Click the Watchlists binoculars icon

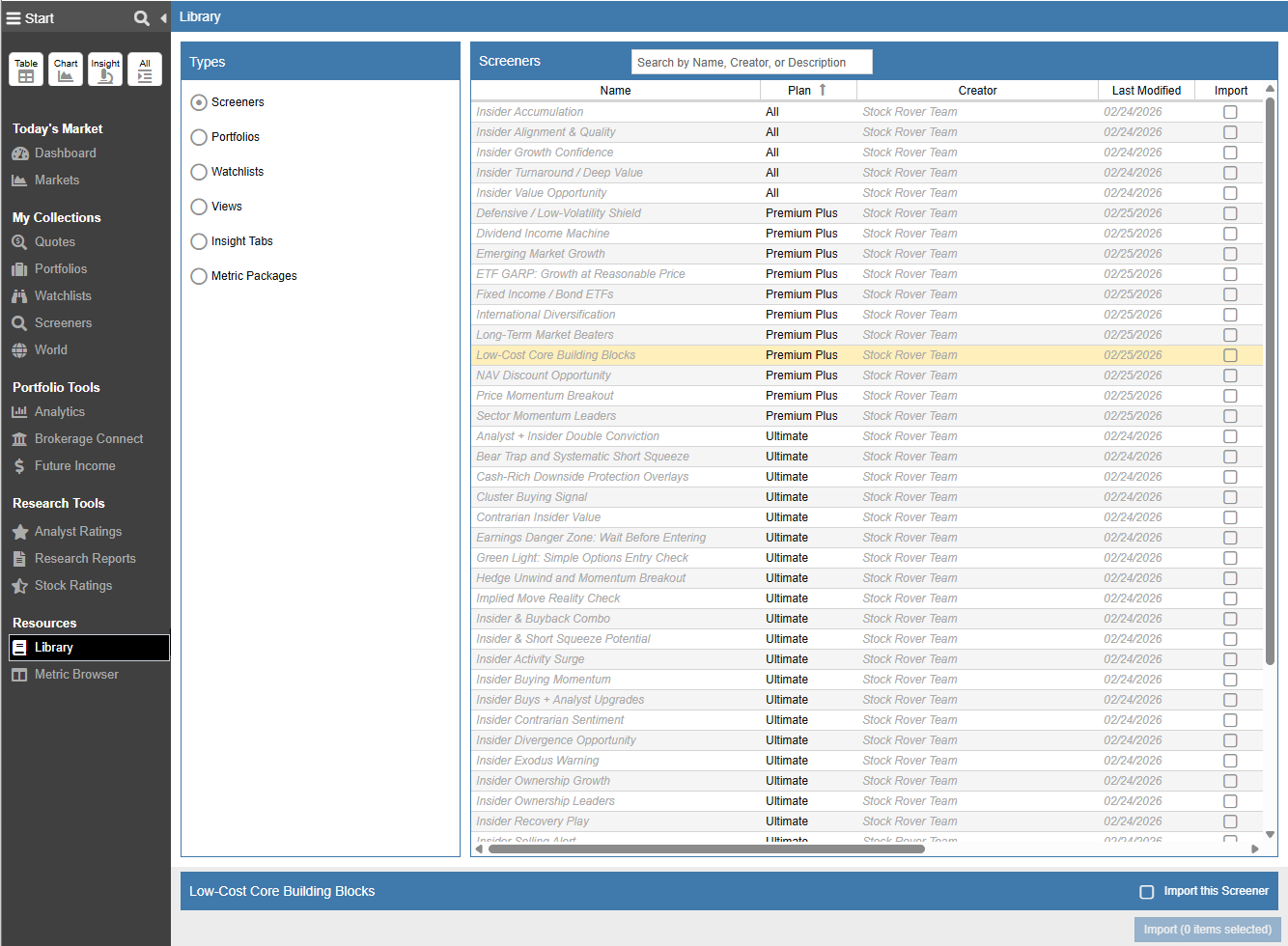click(19, 296)
